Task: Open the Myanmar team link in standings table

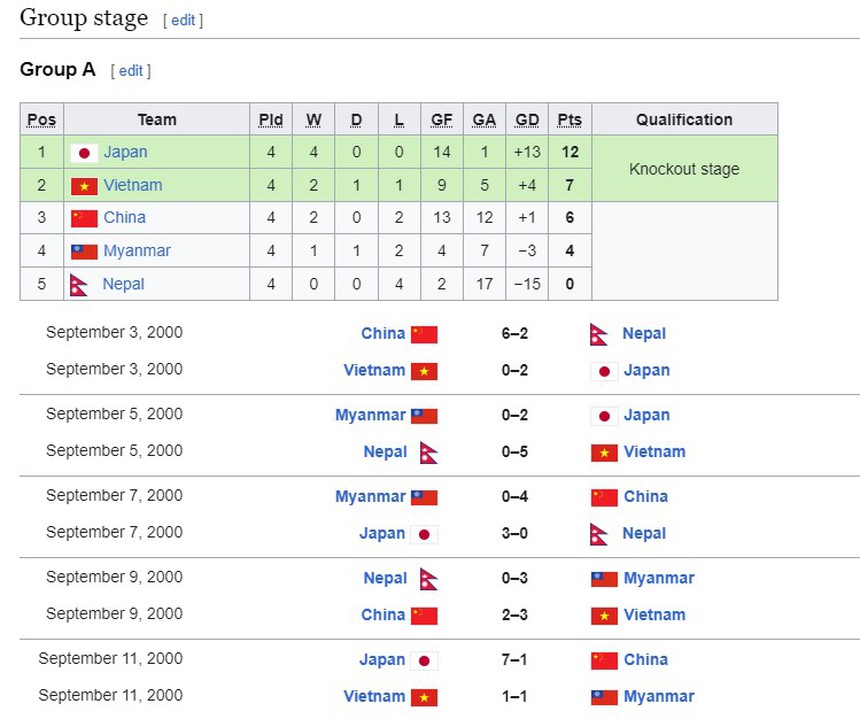Action: (x=137, y=250)
